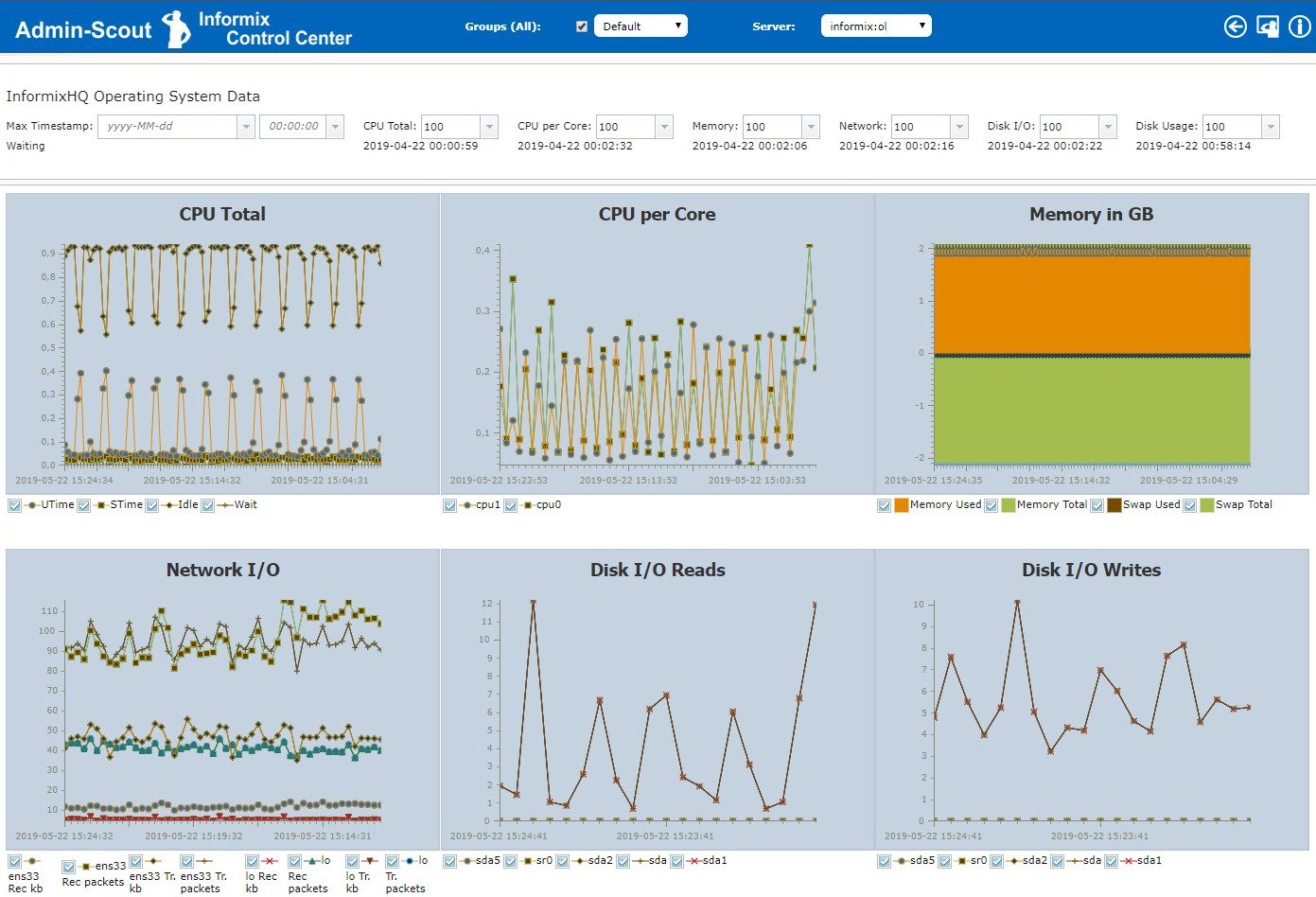Hide the cpu1 series via checkbox
The height and width of the screenshot is (897, 1316).
(450, 505)
